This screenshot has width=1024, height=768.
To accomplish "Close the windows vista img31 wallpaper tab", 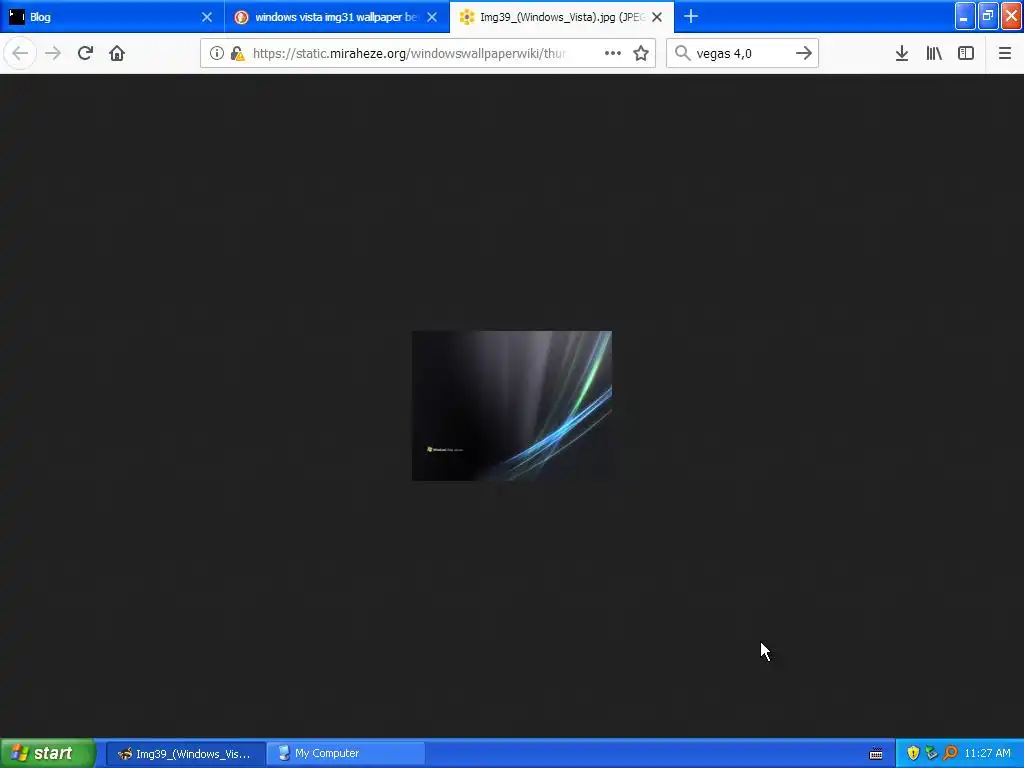I will point(432,17).
